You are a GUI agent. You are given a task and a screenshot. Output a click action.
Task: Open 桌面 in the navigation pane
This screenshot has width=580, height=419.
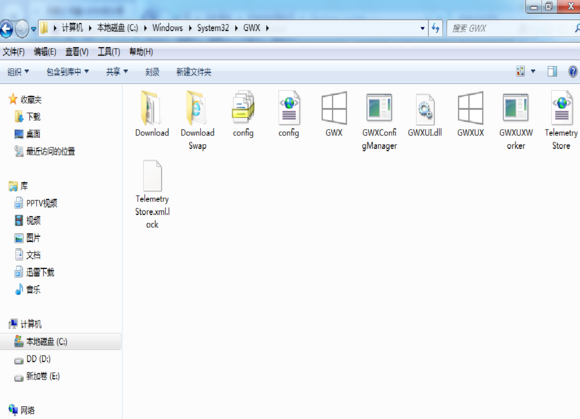pyautogui.click(x=33, y=134)
